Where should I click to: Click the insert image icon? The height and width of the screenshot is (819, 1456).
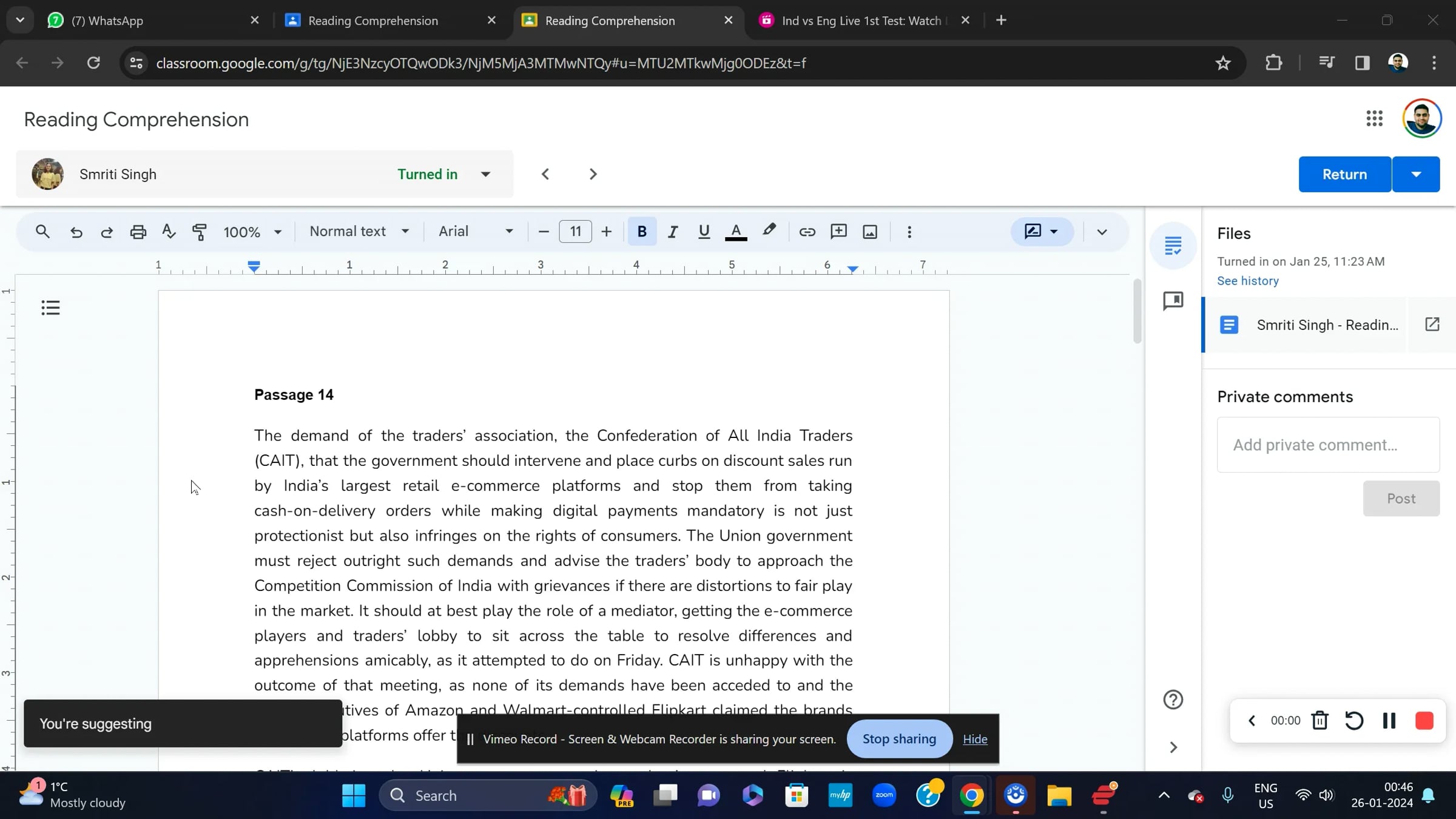[x=870, y=232]
